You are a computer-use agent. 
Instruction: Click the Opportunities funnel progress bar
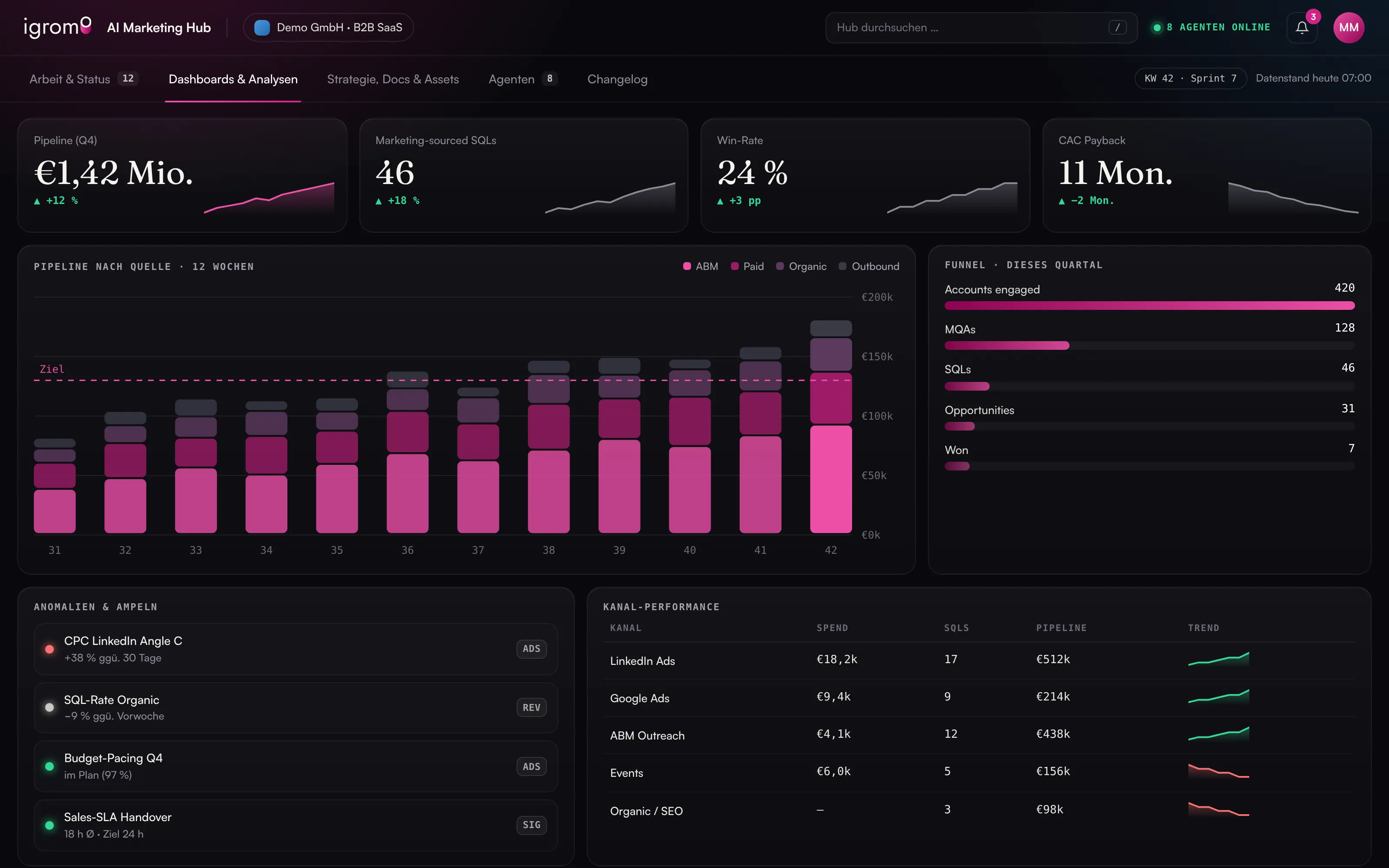pos(1150,426)
